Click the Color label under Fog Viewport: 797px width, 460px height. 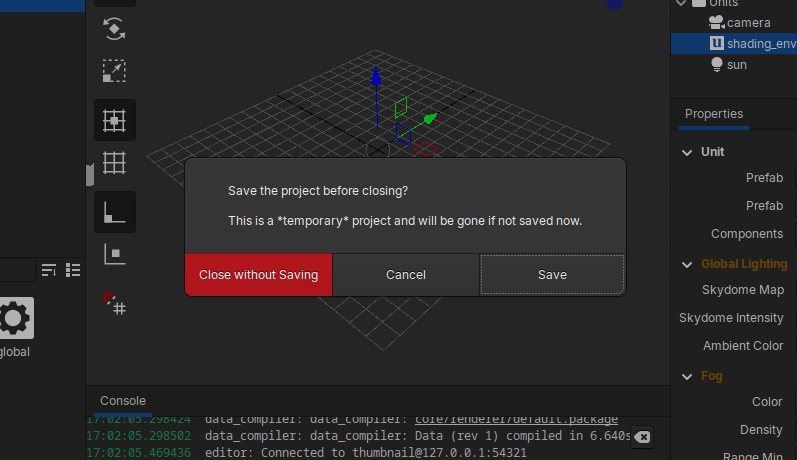[767, 402]
